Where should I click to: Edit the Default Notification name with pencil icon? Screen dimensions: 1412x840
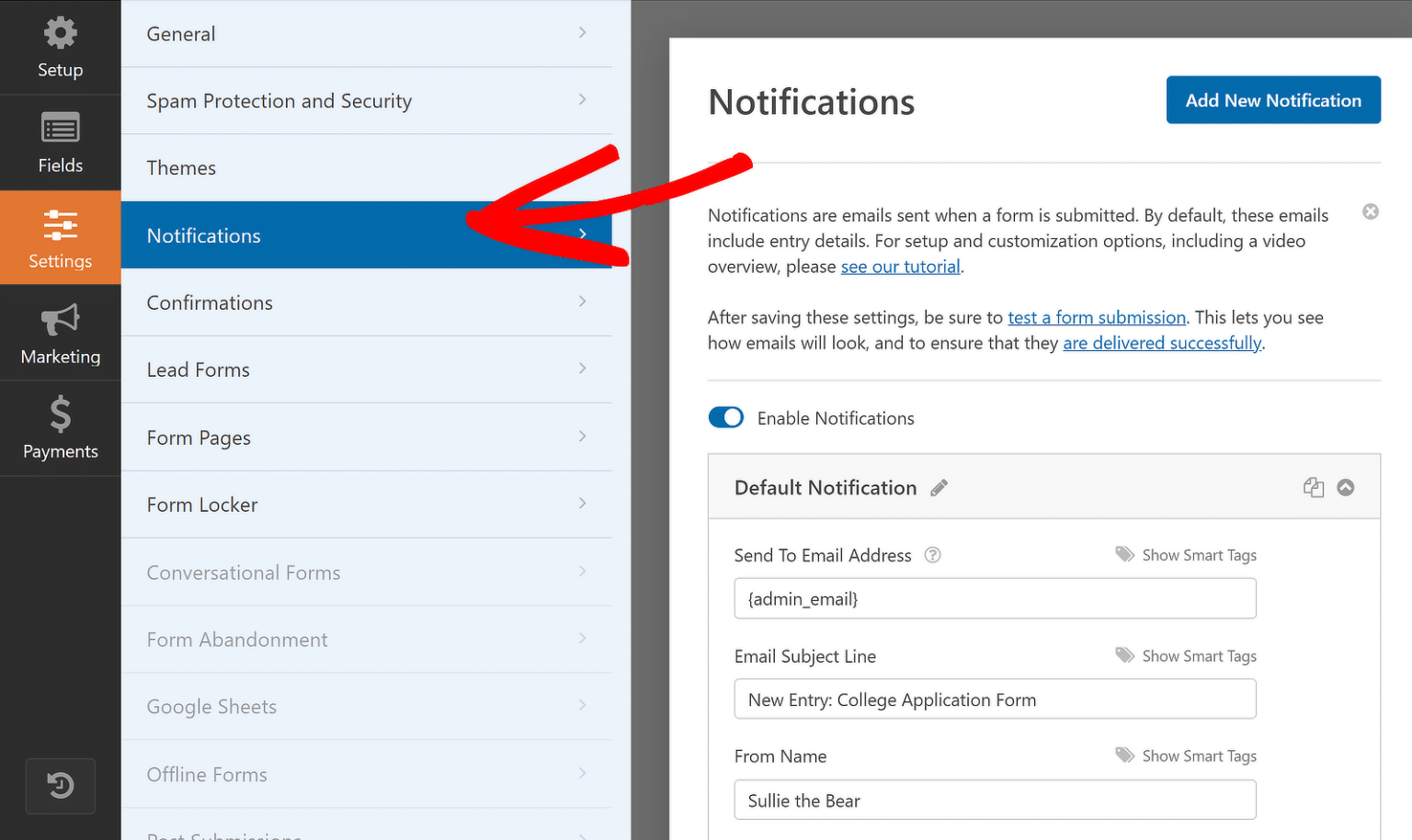tap(939, 487)
